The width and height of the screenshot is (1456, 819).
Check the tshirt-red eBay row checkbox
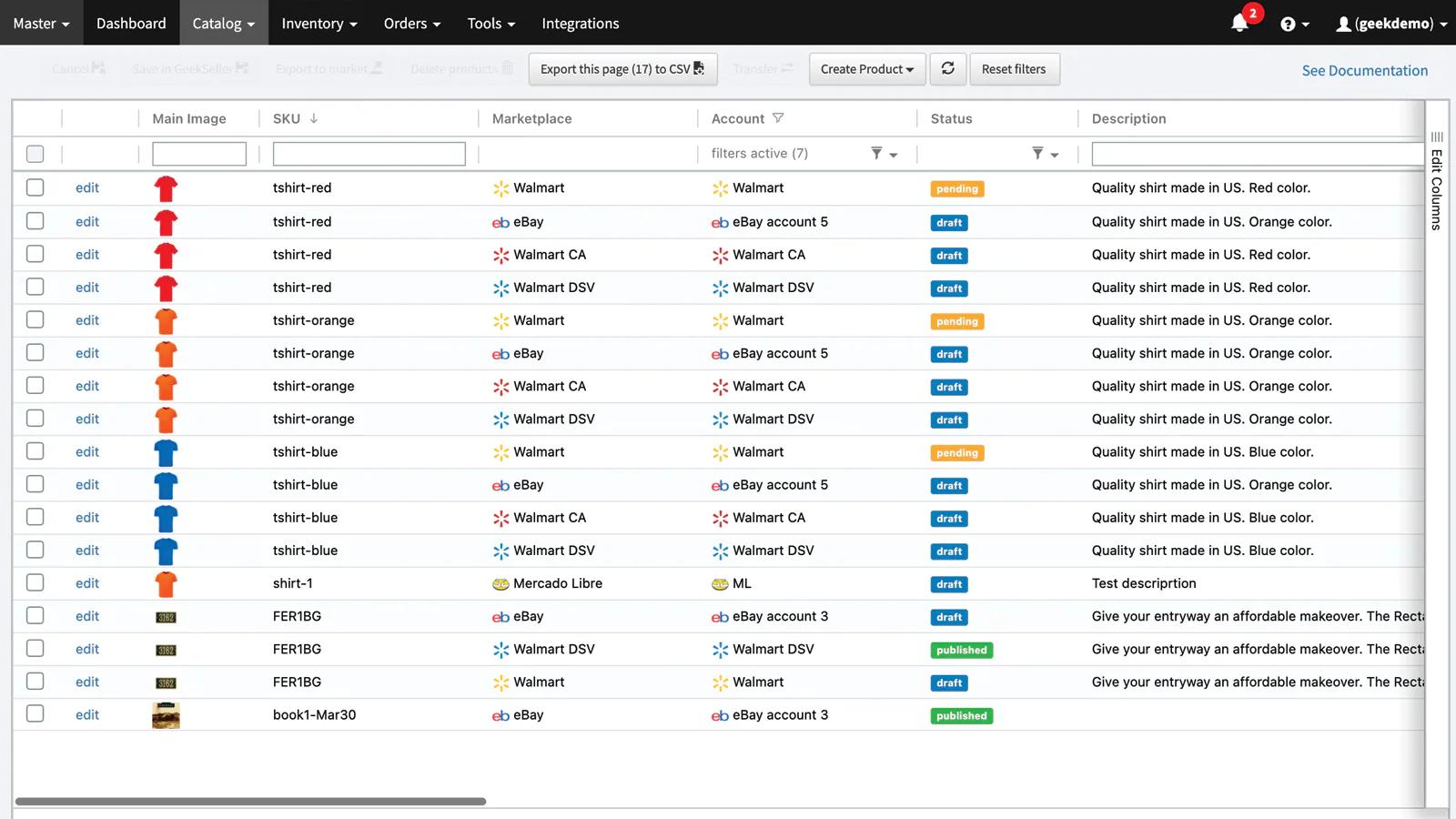click(x=35, y=221)
